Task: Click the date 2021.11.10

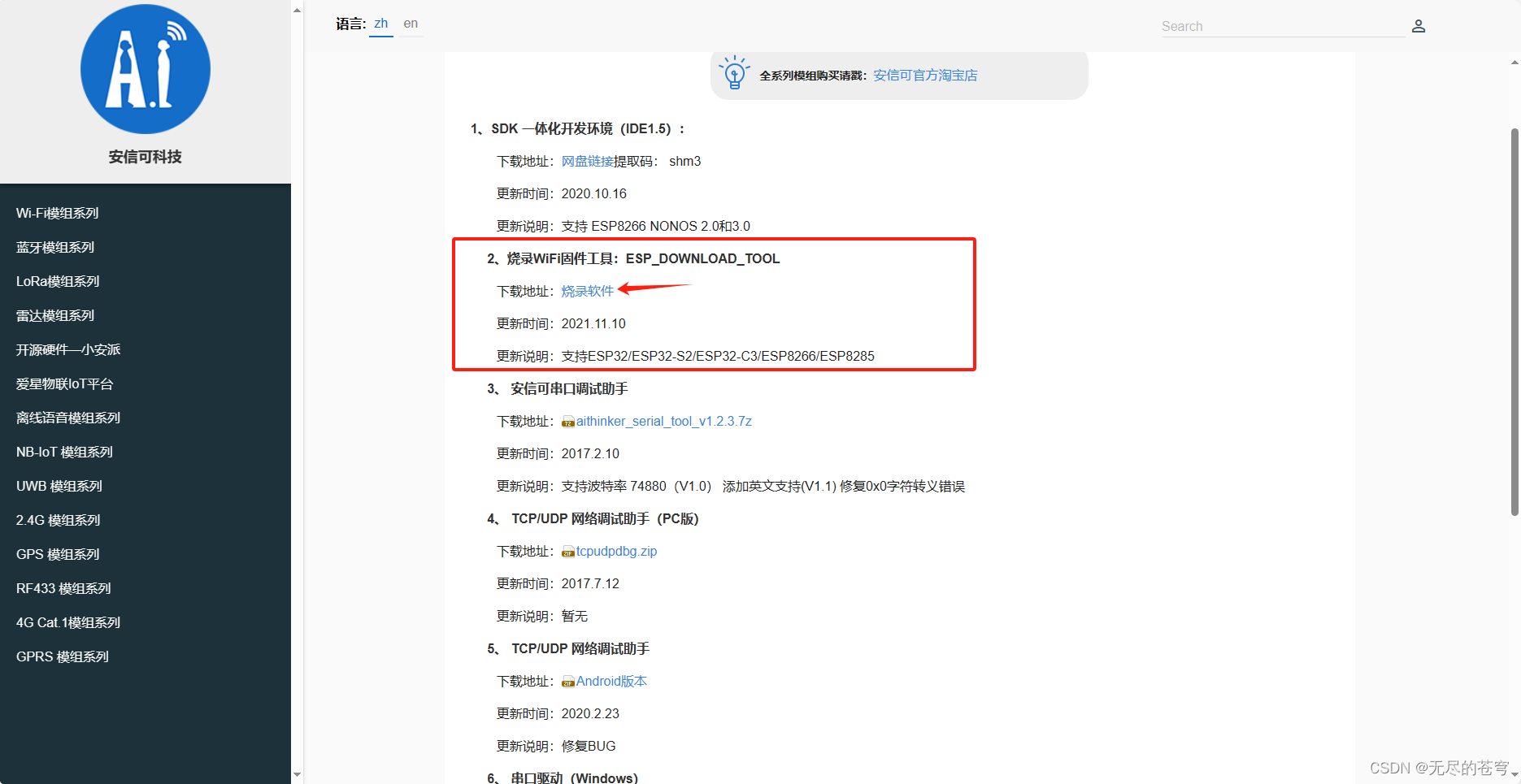Action: click(x=593, y=323)
